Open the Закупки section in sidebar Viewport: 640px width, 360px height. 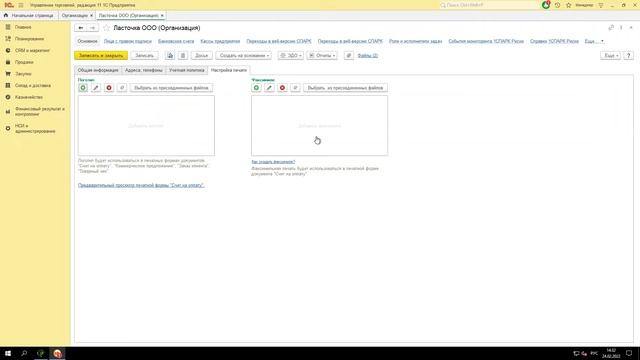point(23,74)
